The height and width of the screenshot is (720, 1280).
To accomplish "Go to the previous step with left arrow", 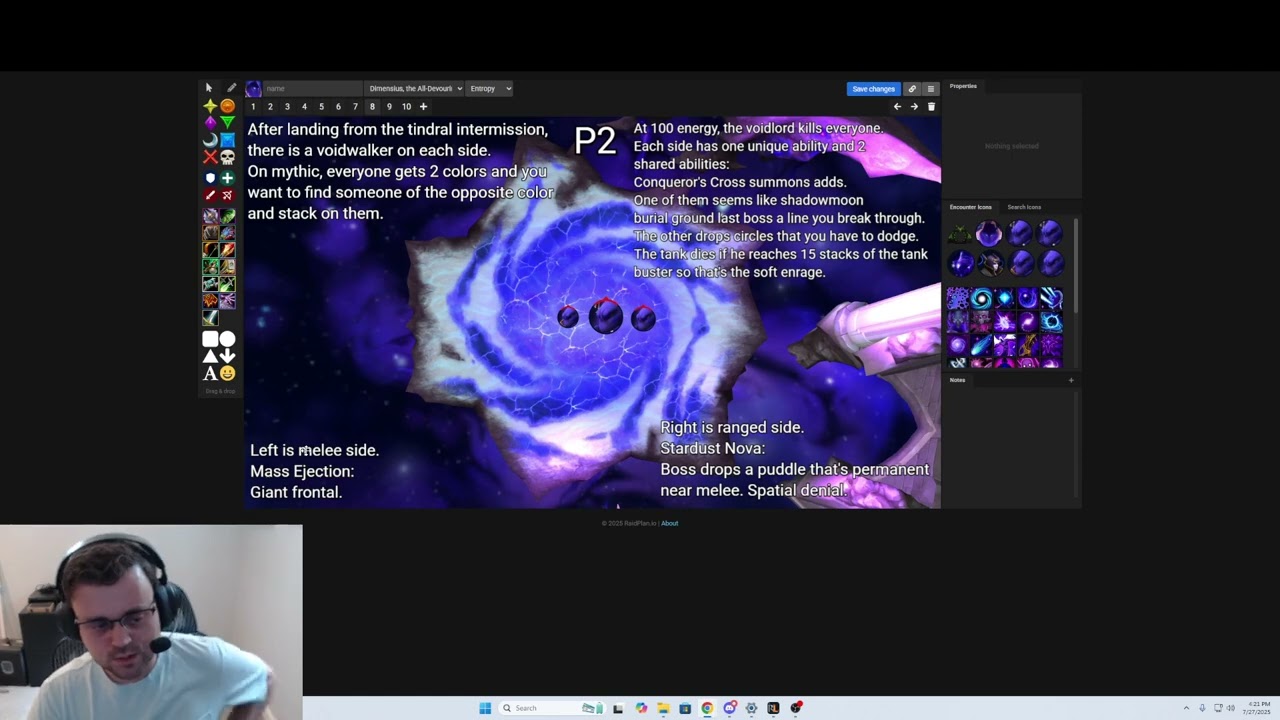I will tap(897, 107).
